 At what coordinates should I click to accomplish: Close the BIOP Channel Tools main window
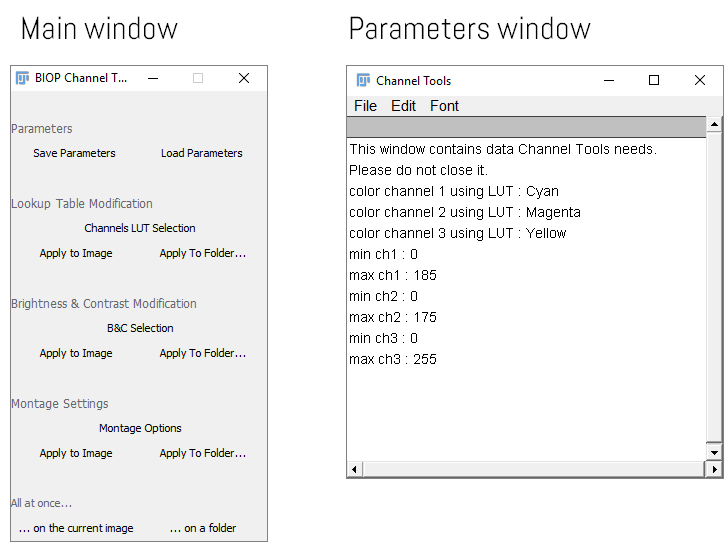(243, 78)
